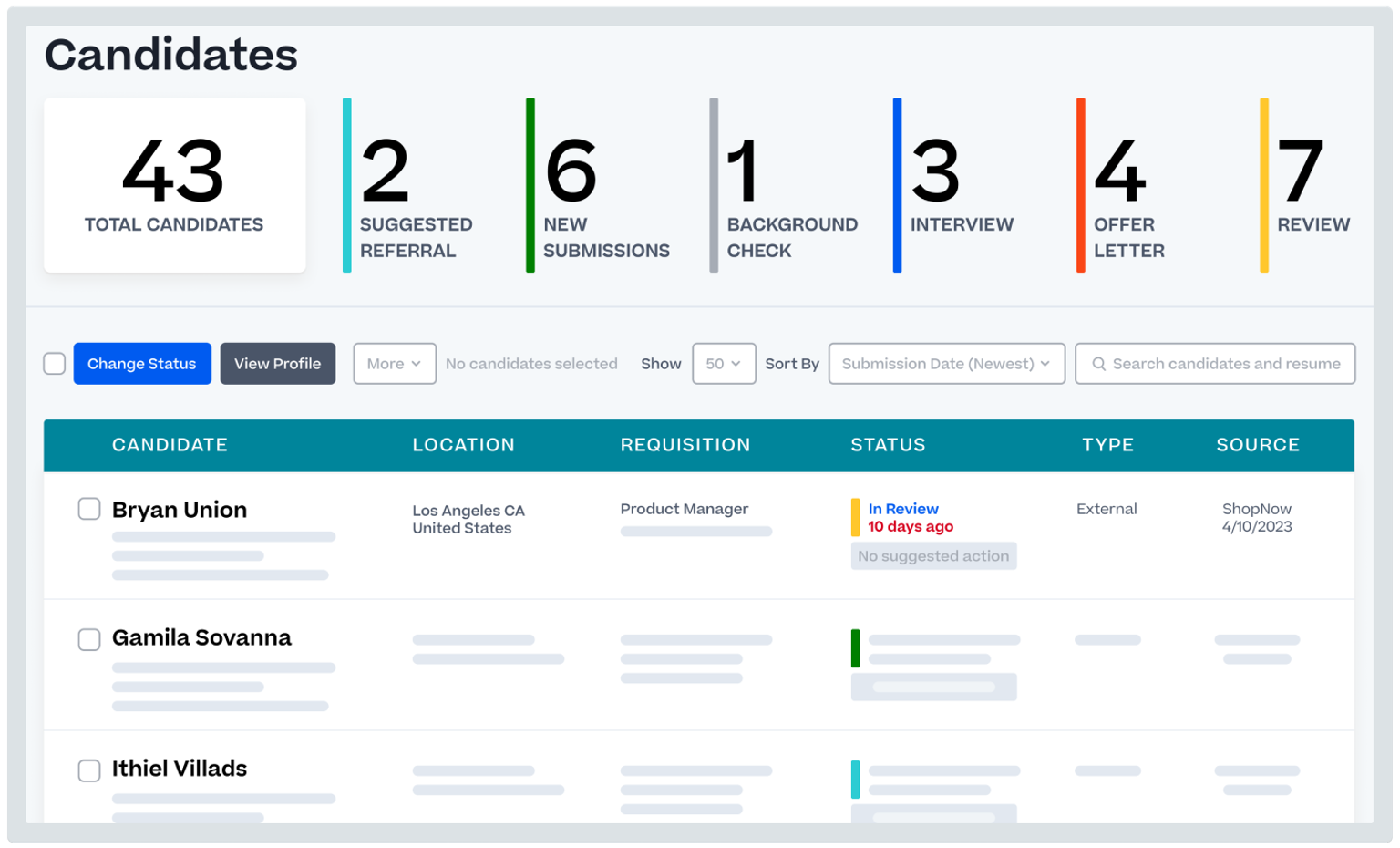Click the Type column header
The height and width of the screenshot is (848, 1400).
click(x=1107, y=445)
